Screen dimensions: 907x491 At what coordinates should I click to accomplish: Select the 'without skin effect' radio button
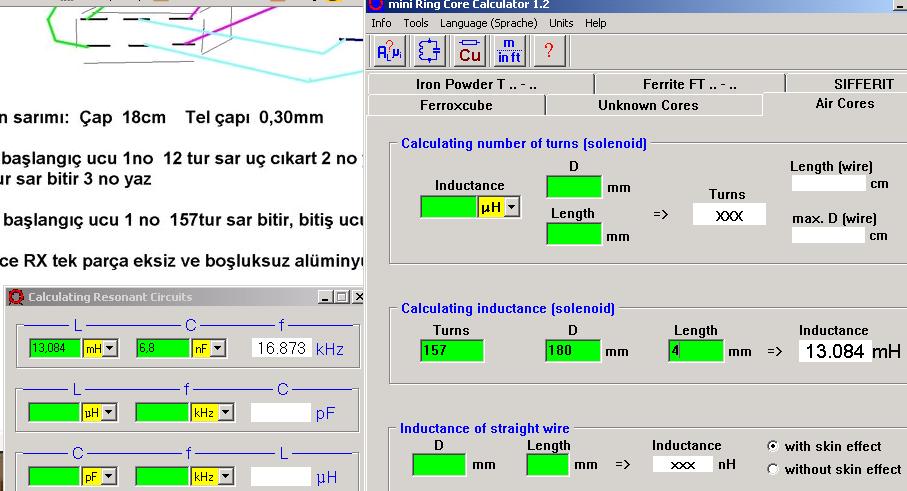point(773,469)
